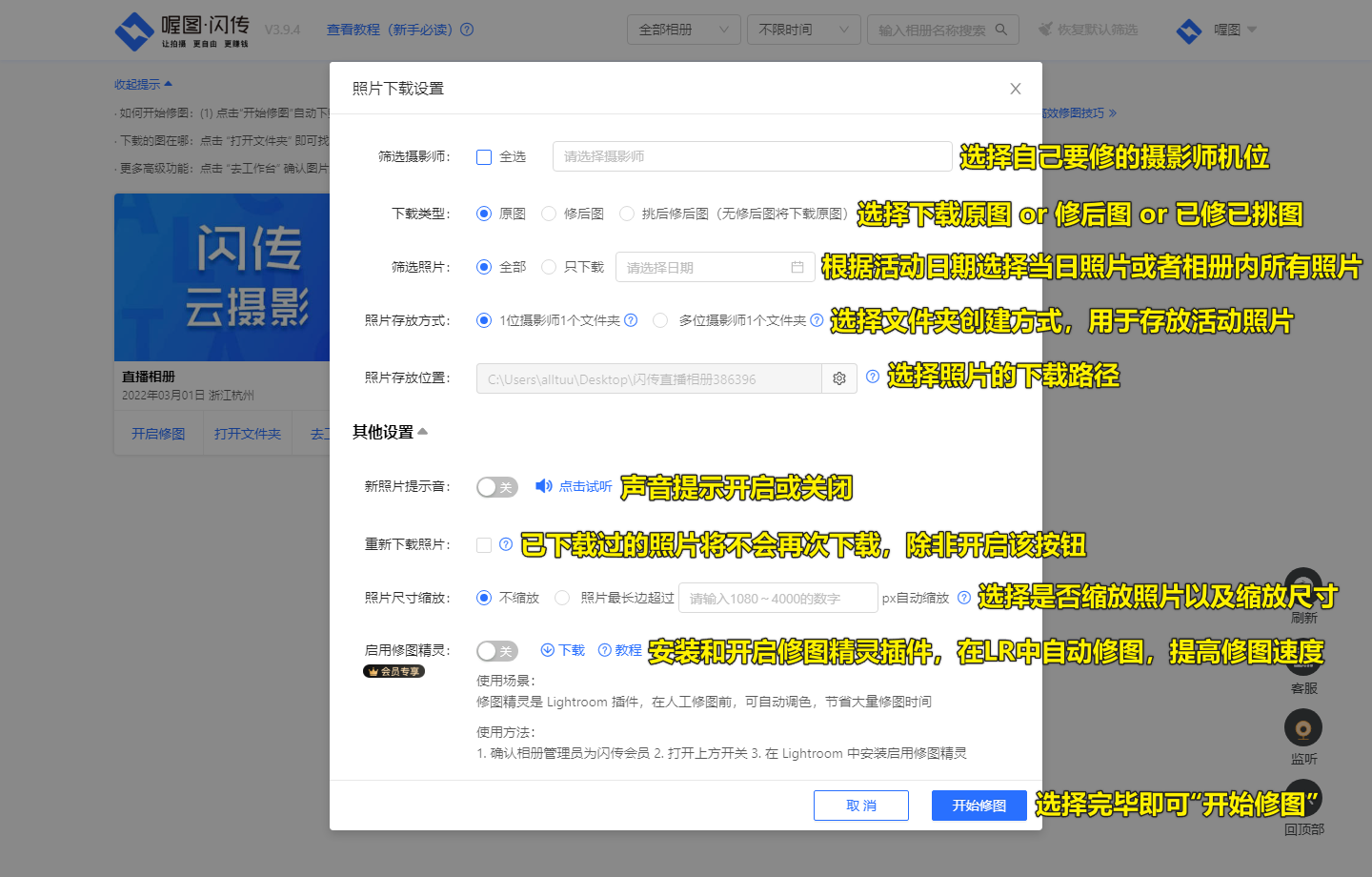This screenshot has height=877, width=1372.
Task: Click the calendar icon in date field
Action: [x=797, y=267]
